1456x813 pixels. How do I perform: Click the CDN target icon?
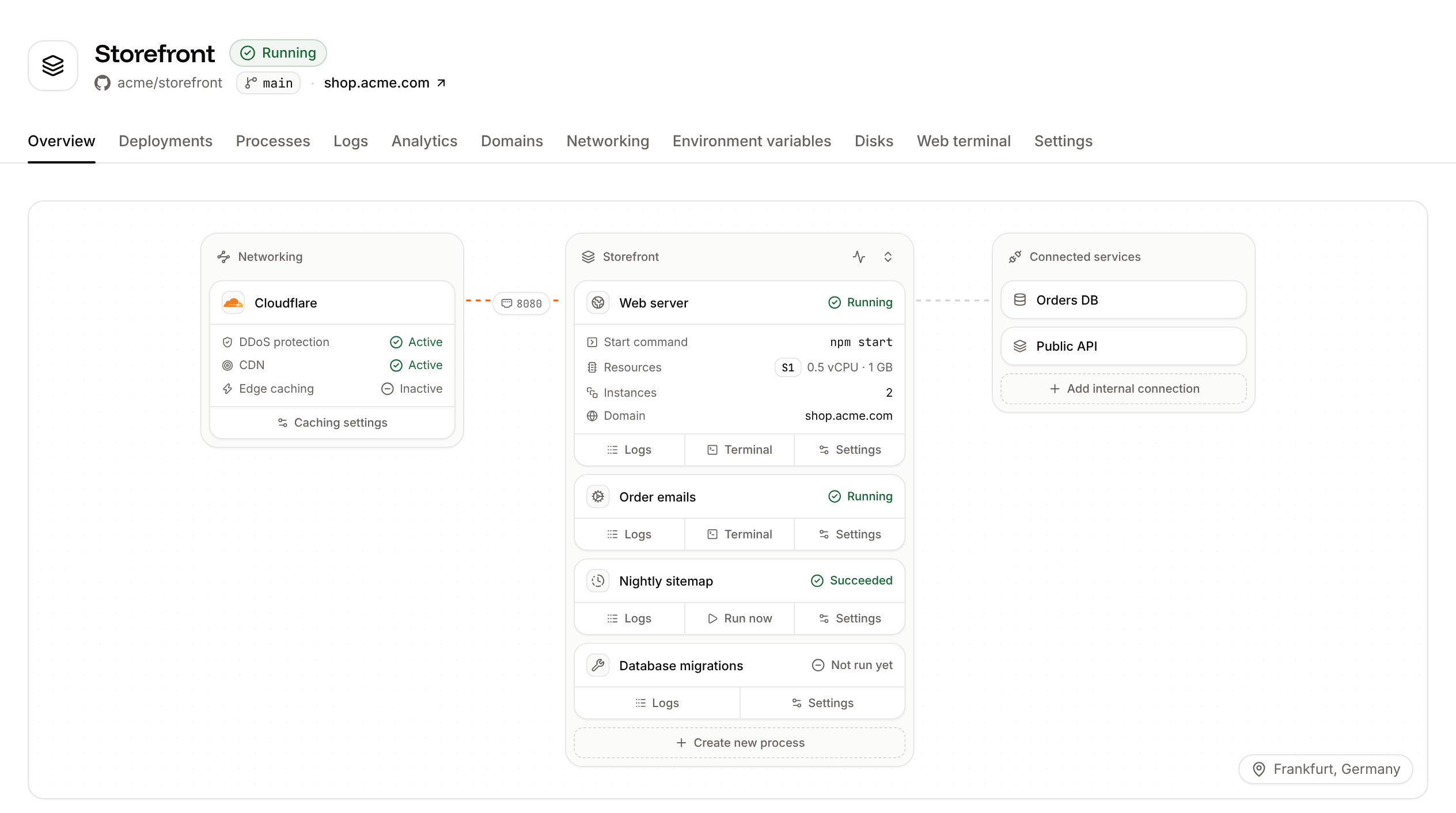[x=227, y=365]
